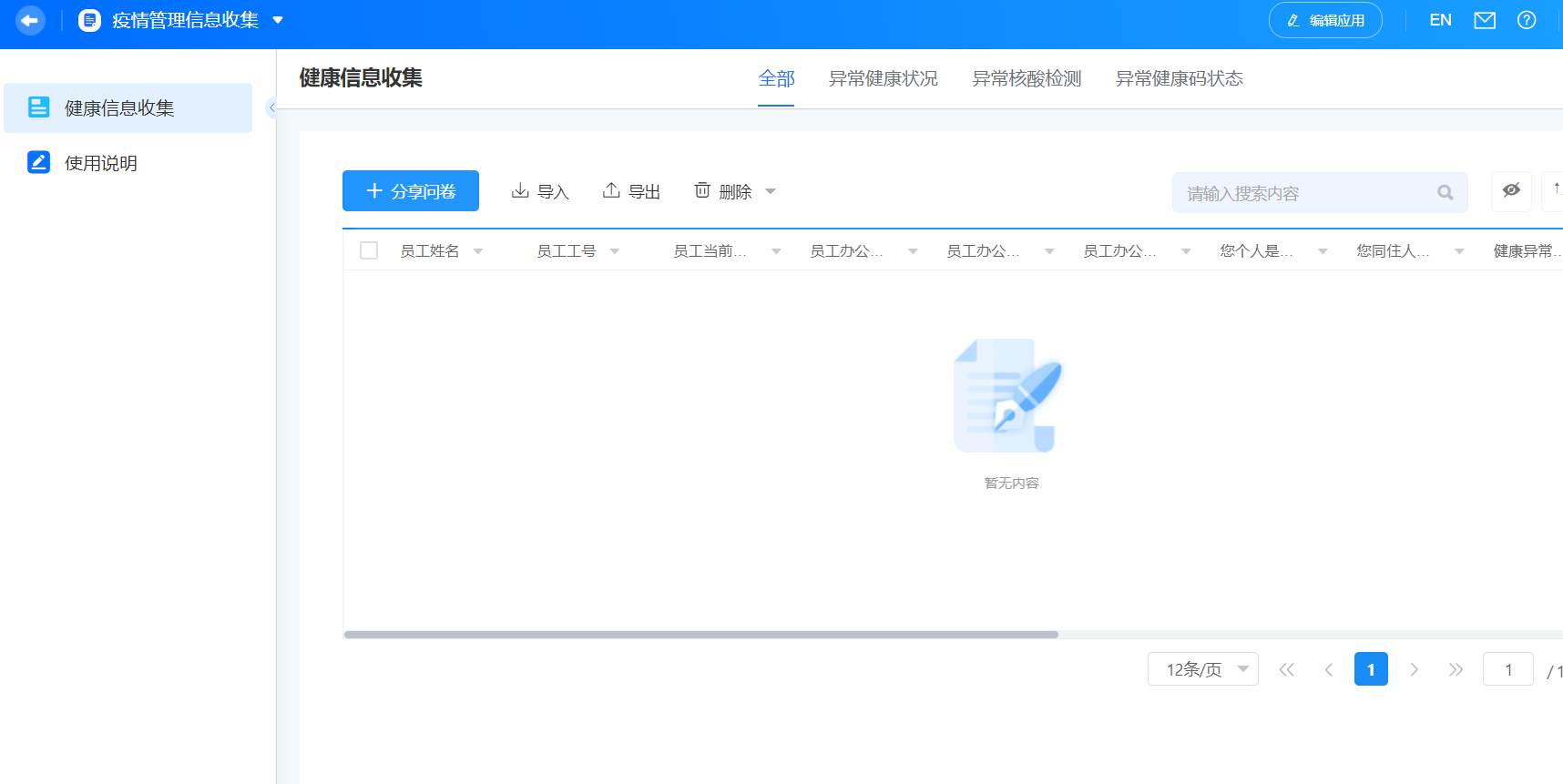Click the horizontal table scrollbar thumb
Screen dimensions: 1563x784
point(700,635)
